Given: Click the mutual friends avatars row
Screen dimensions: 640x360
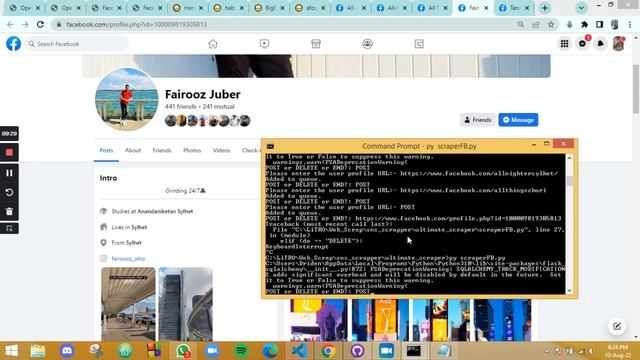Looking at the screenshot, I should [x=207, y=121].
